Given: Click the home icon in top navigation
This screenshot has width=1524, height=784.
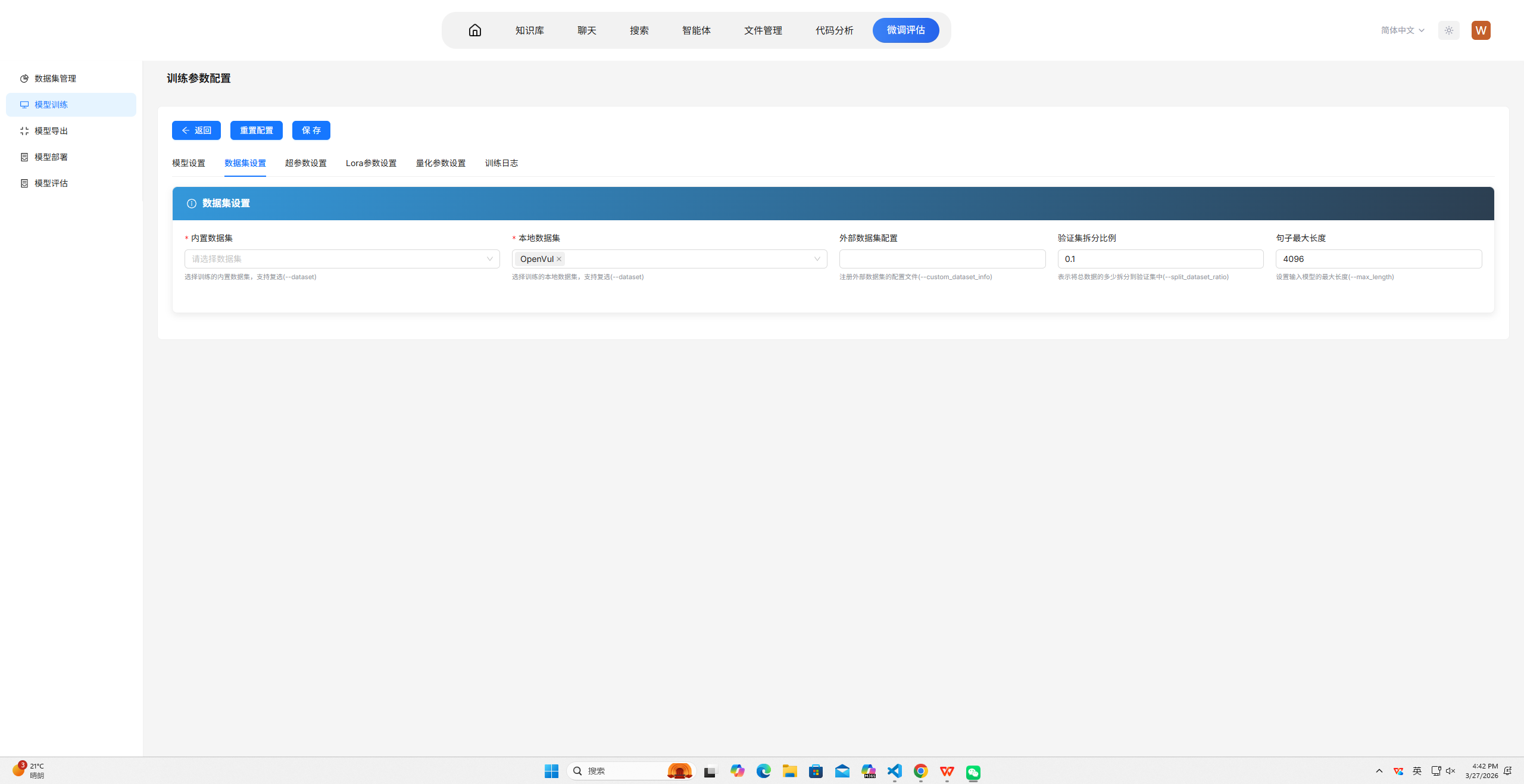Looking at the screenshot, I should pos(474,30).
